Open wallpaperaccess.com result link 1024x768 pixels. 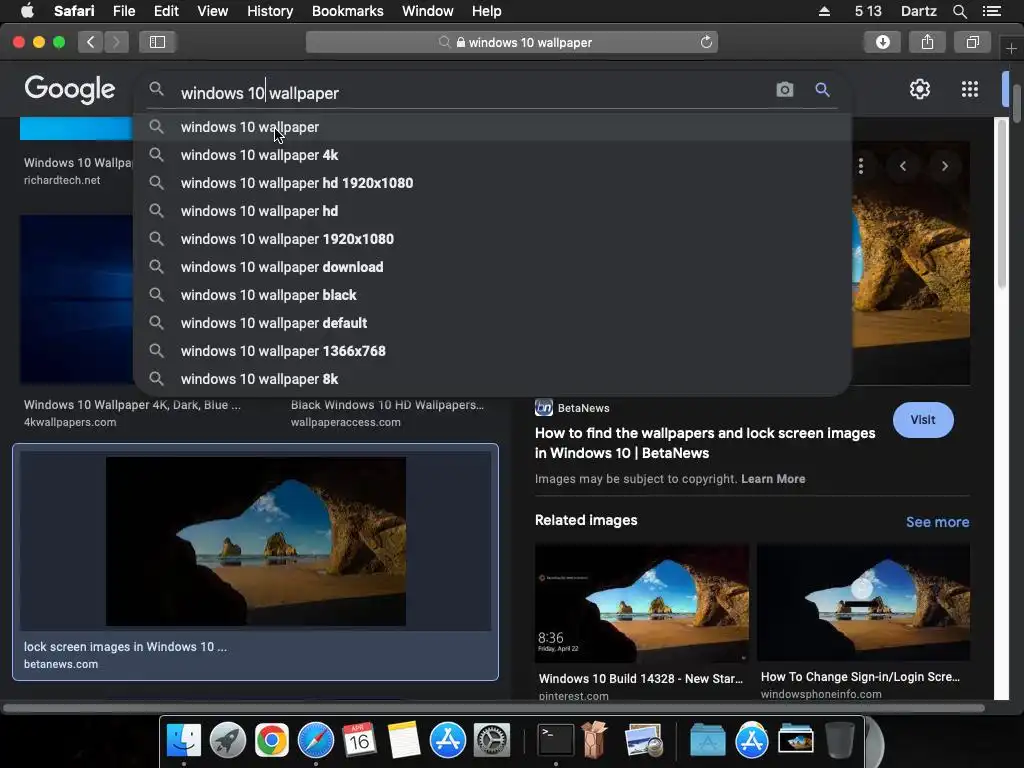[345, 423]
